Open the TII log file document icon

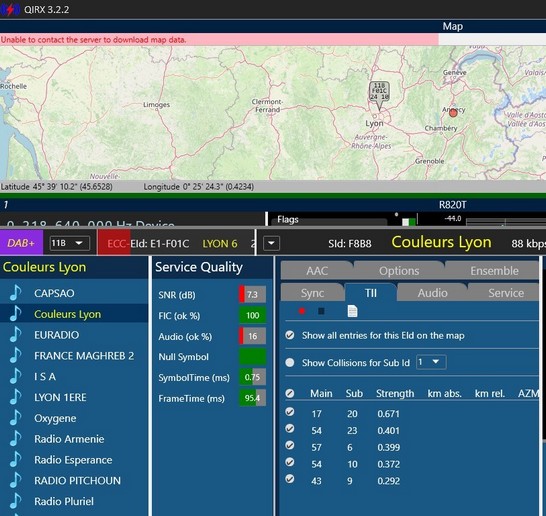pos(352,311)
